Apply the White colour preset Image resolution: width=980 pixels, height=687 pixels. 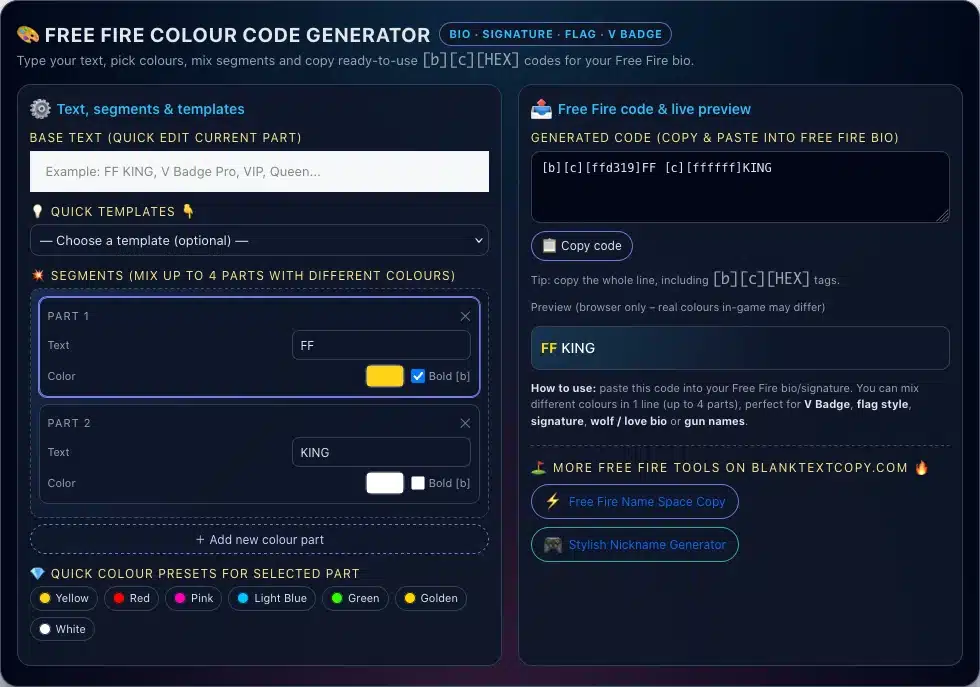coord(62,629)
